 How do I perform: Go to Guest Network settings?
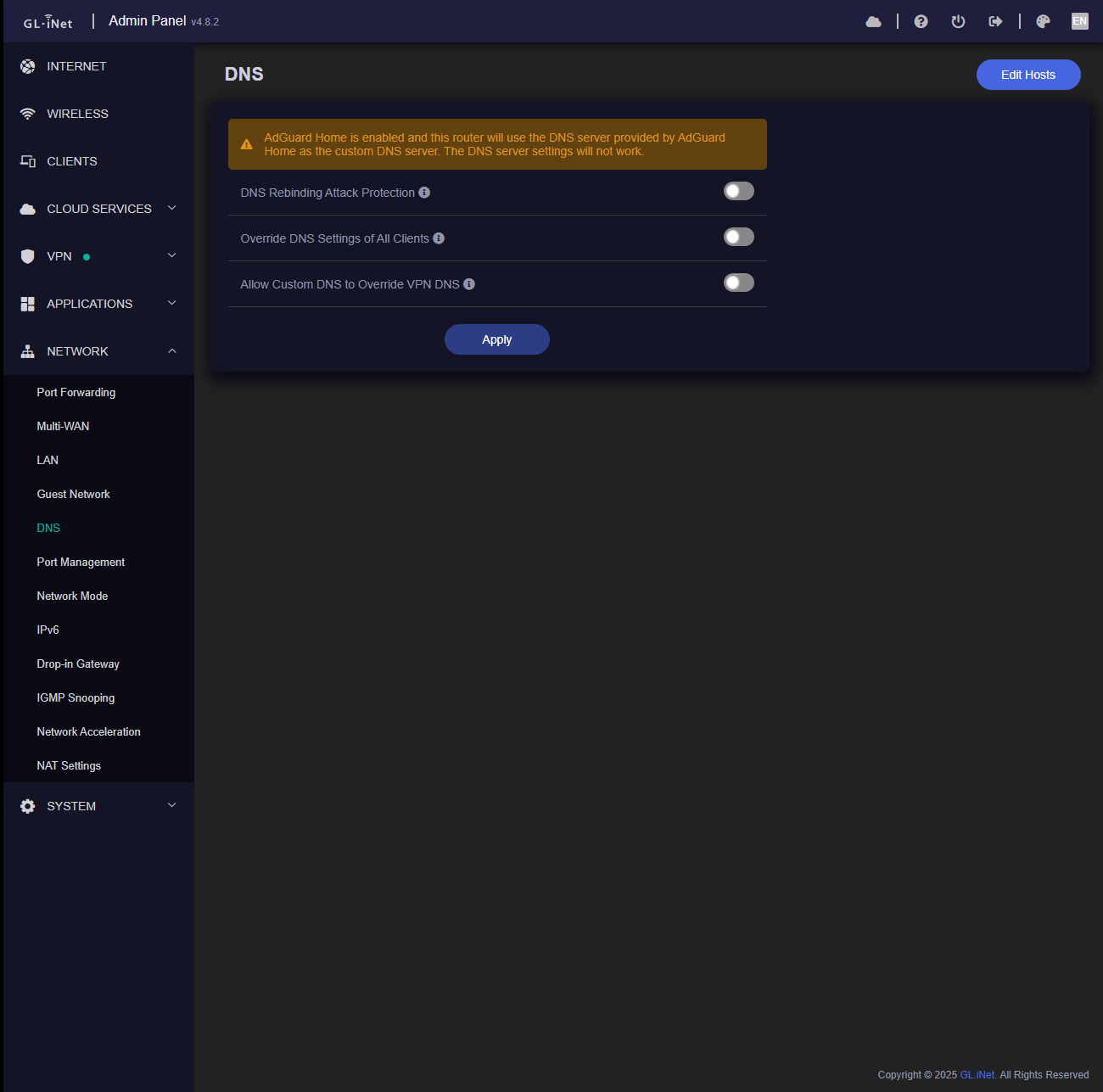[74, 494]
